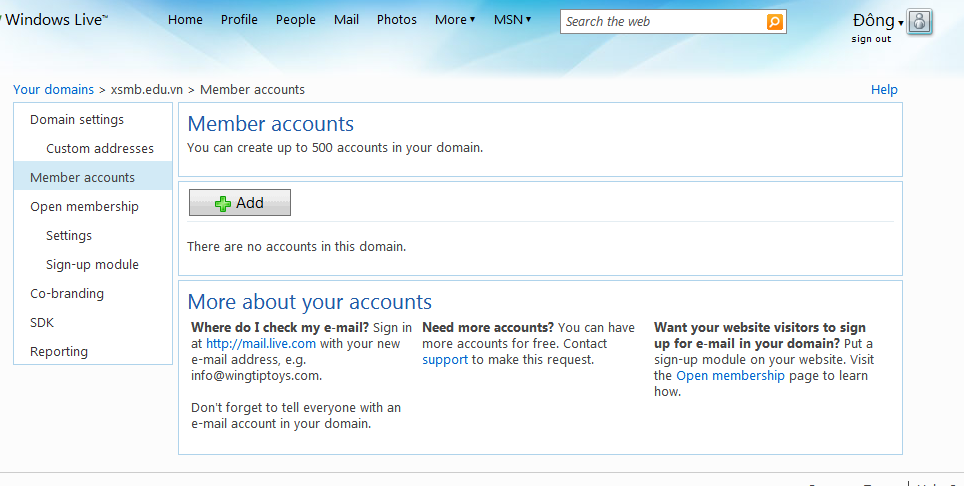Open the Photos menu item
This screenshot has width=964, height=486.
(x=396, y=20)
